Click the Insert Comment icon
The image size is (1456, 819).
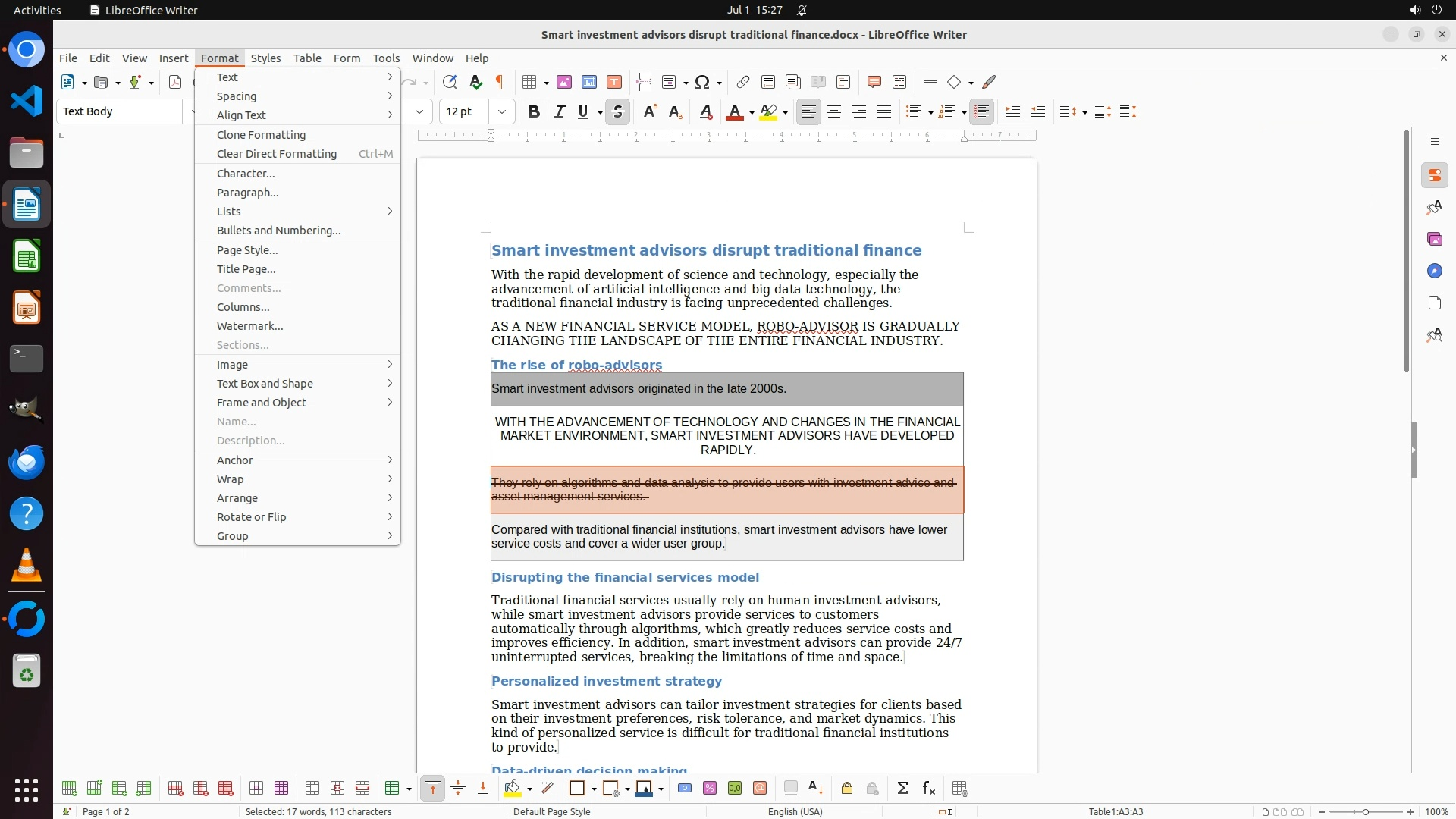point(874,82)
